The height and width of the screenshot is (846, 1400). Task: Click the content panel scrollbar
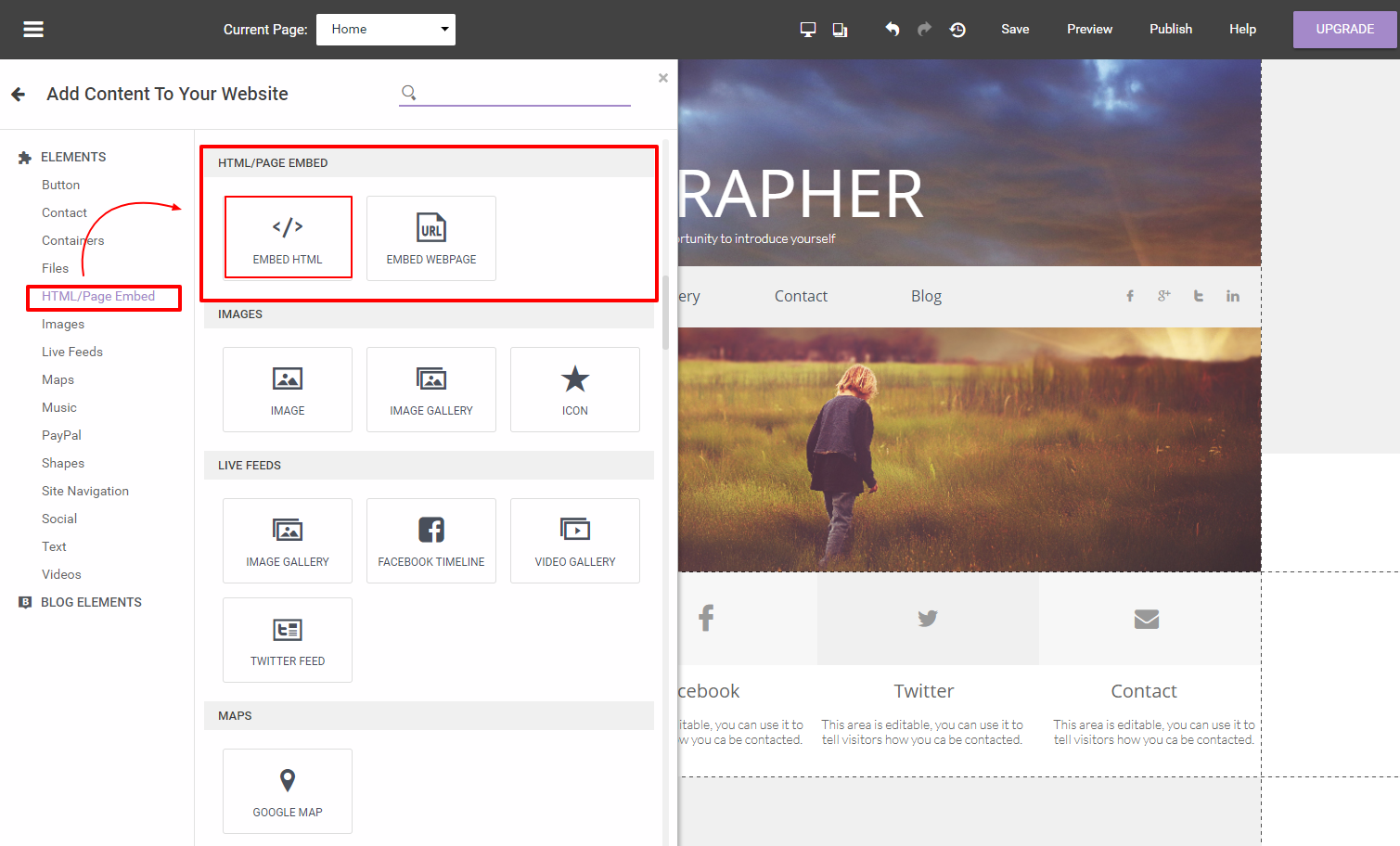(665, 313)
